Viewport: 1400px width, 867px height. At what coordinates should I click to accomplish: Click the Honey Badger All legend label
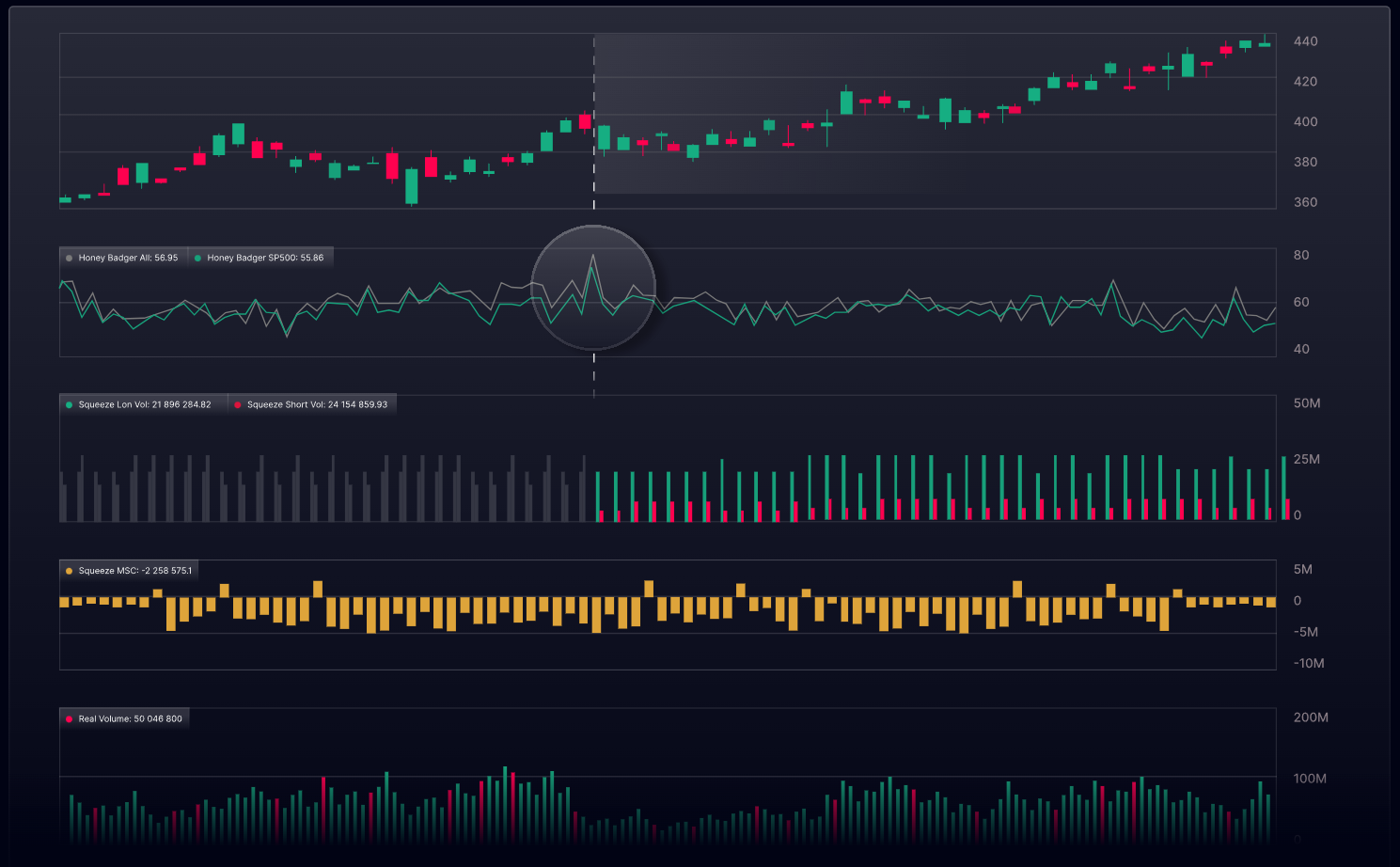tap(128, 258)
